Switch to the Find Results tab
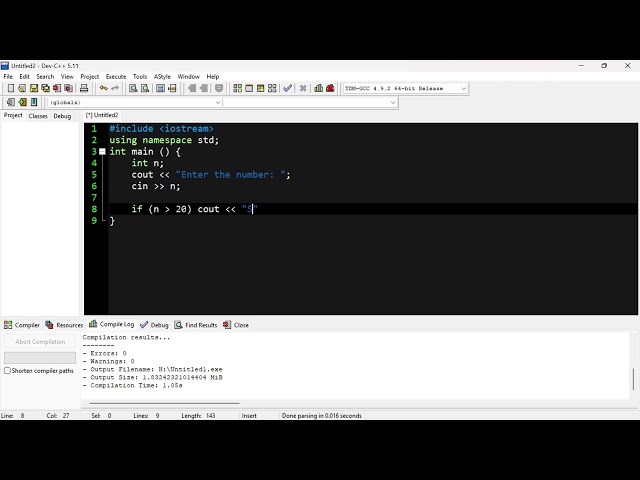 click(x=196, y=325)
